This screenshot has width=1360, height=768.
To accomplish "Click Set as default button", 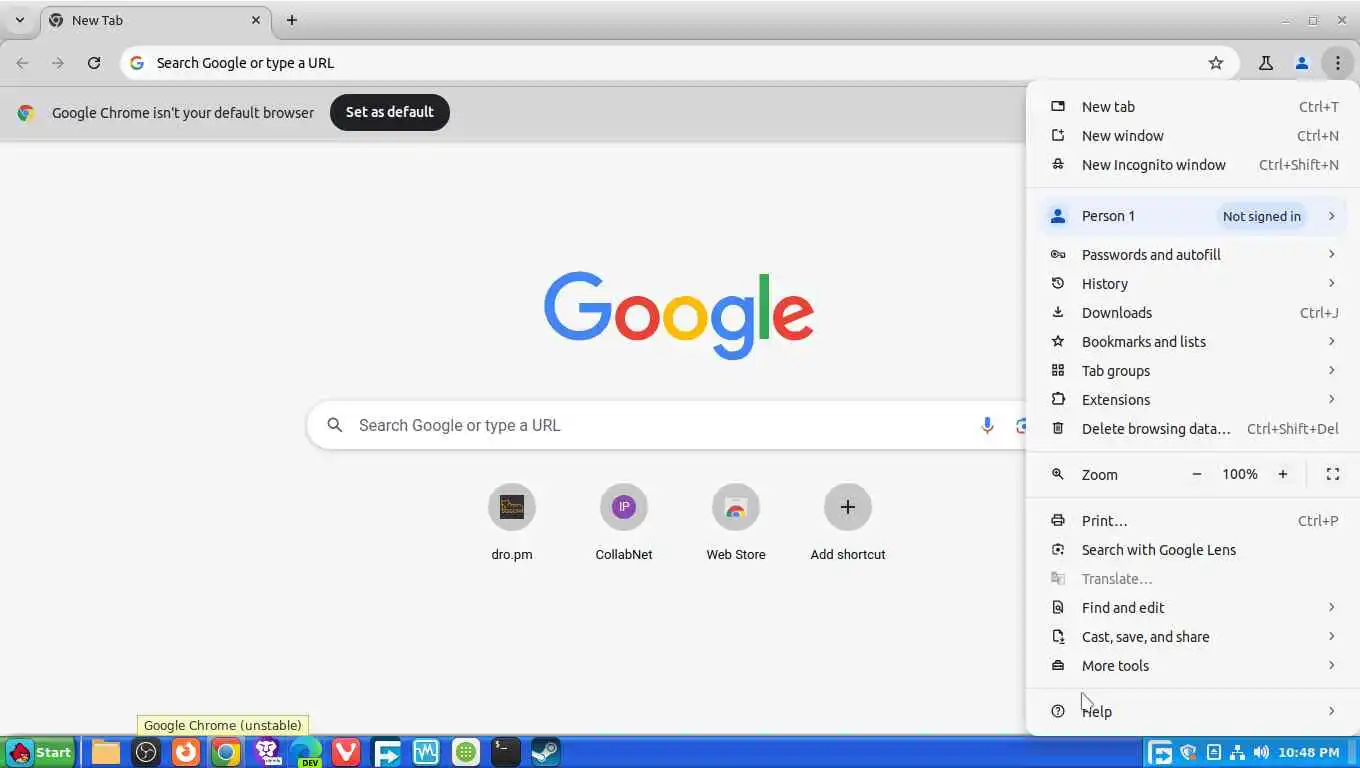I will pyautogui.click(x=390, y=112).
